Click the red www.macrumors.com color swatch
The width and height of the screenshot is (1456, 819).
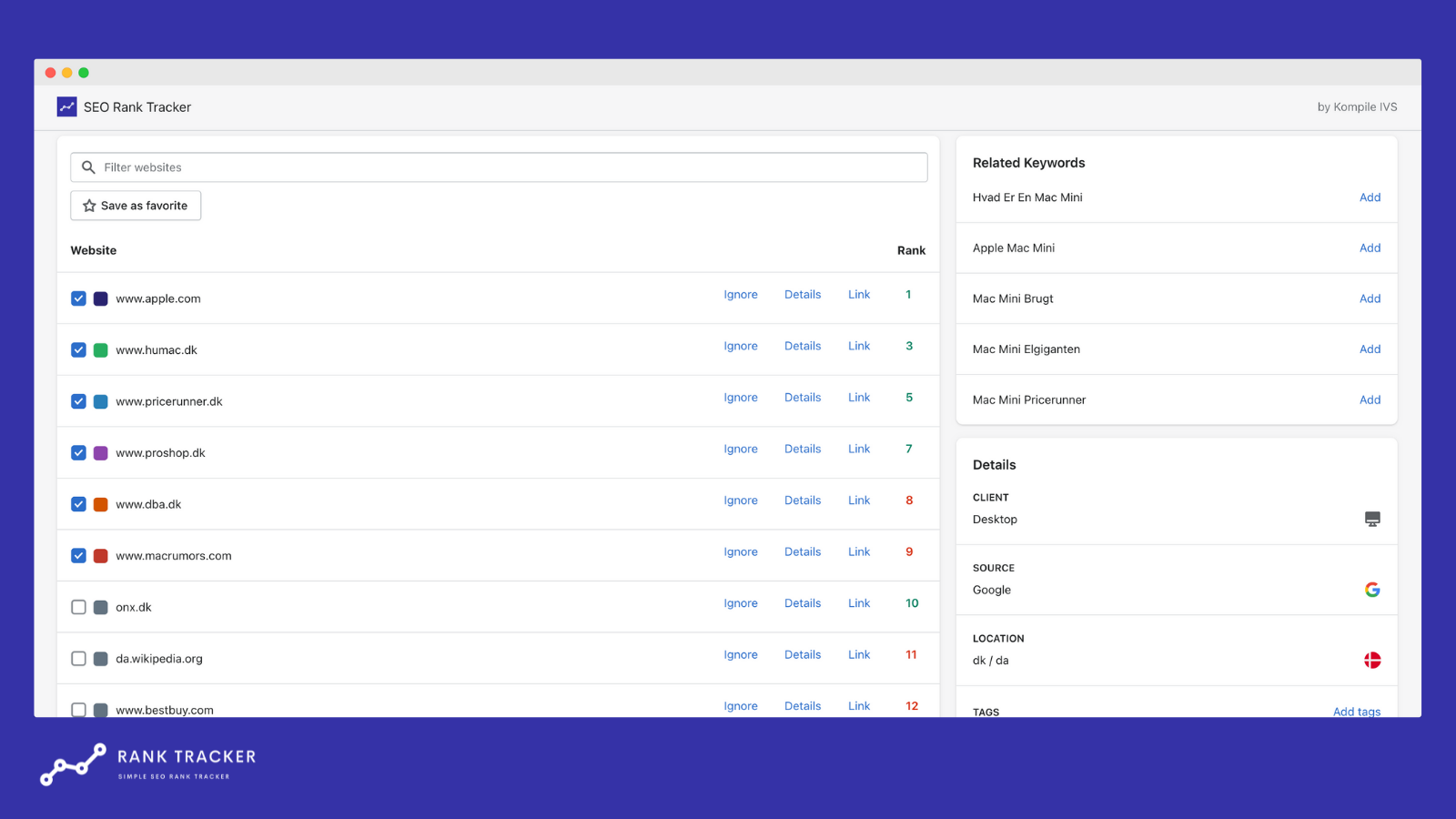point(101,556)
